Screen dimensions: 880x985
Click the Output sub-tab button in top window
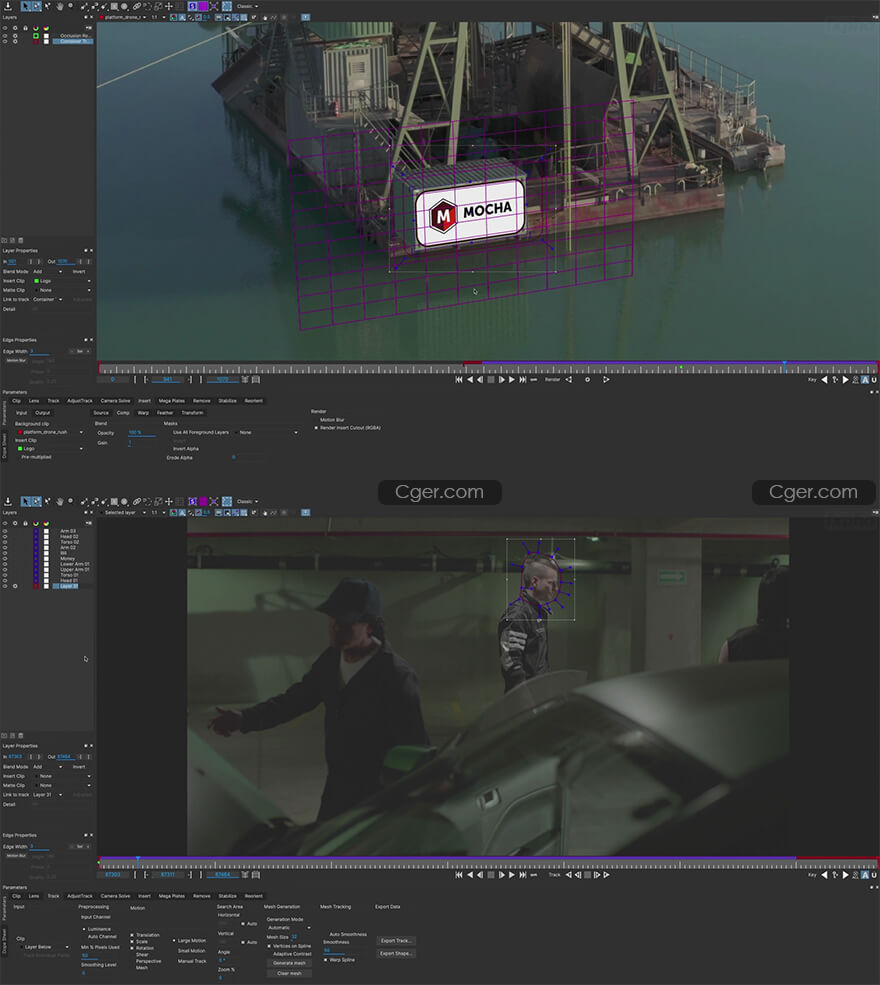43,413
